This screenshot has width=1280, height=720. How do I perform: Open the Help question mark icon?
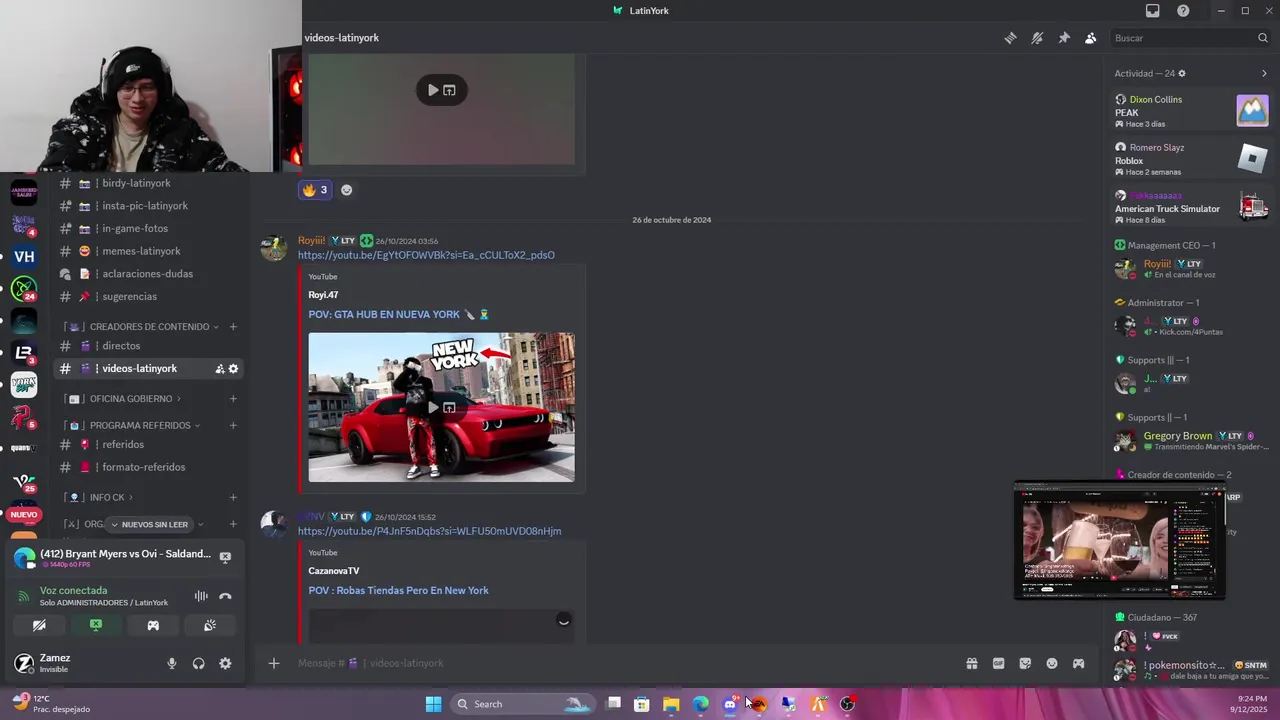1183,11
